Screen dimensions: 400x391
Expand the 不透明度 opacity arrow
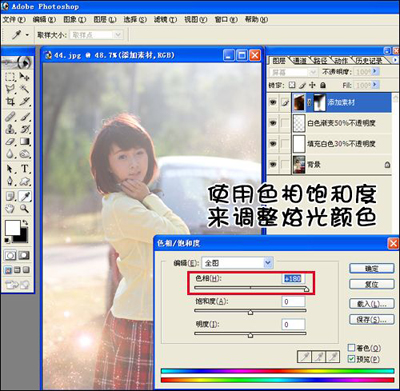[375, 71]
